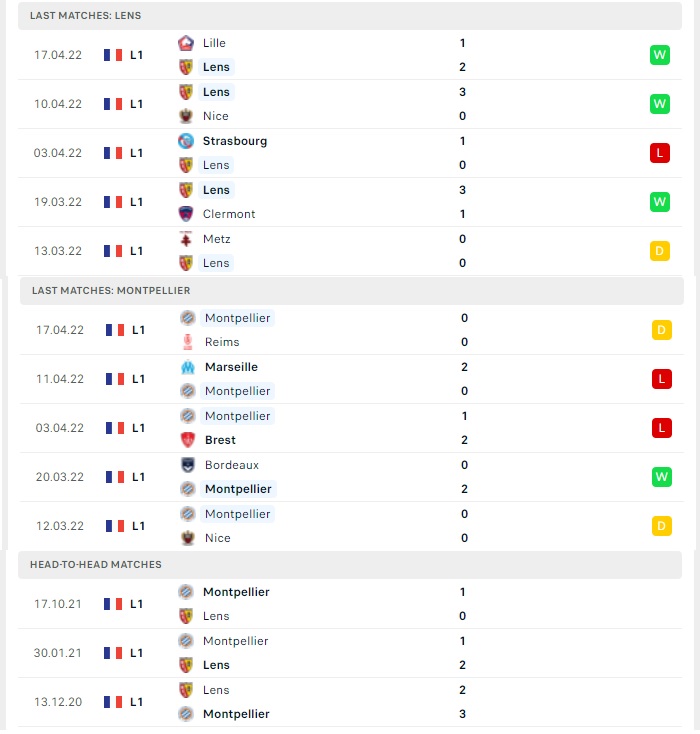
Task: Click red L badge for Marseille vs Montpellier
Action: tap(662, 379)
